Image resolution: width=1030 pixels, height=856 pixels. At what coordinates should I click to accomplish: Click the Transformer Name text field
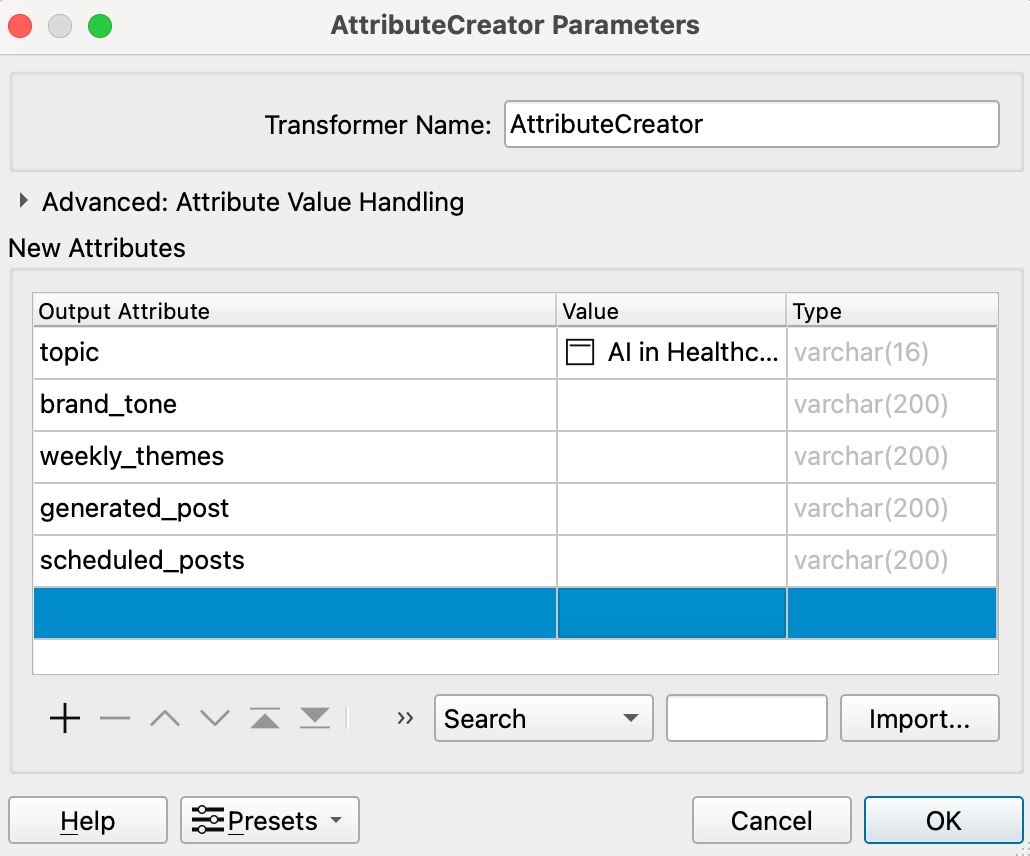point(751,125)
